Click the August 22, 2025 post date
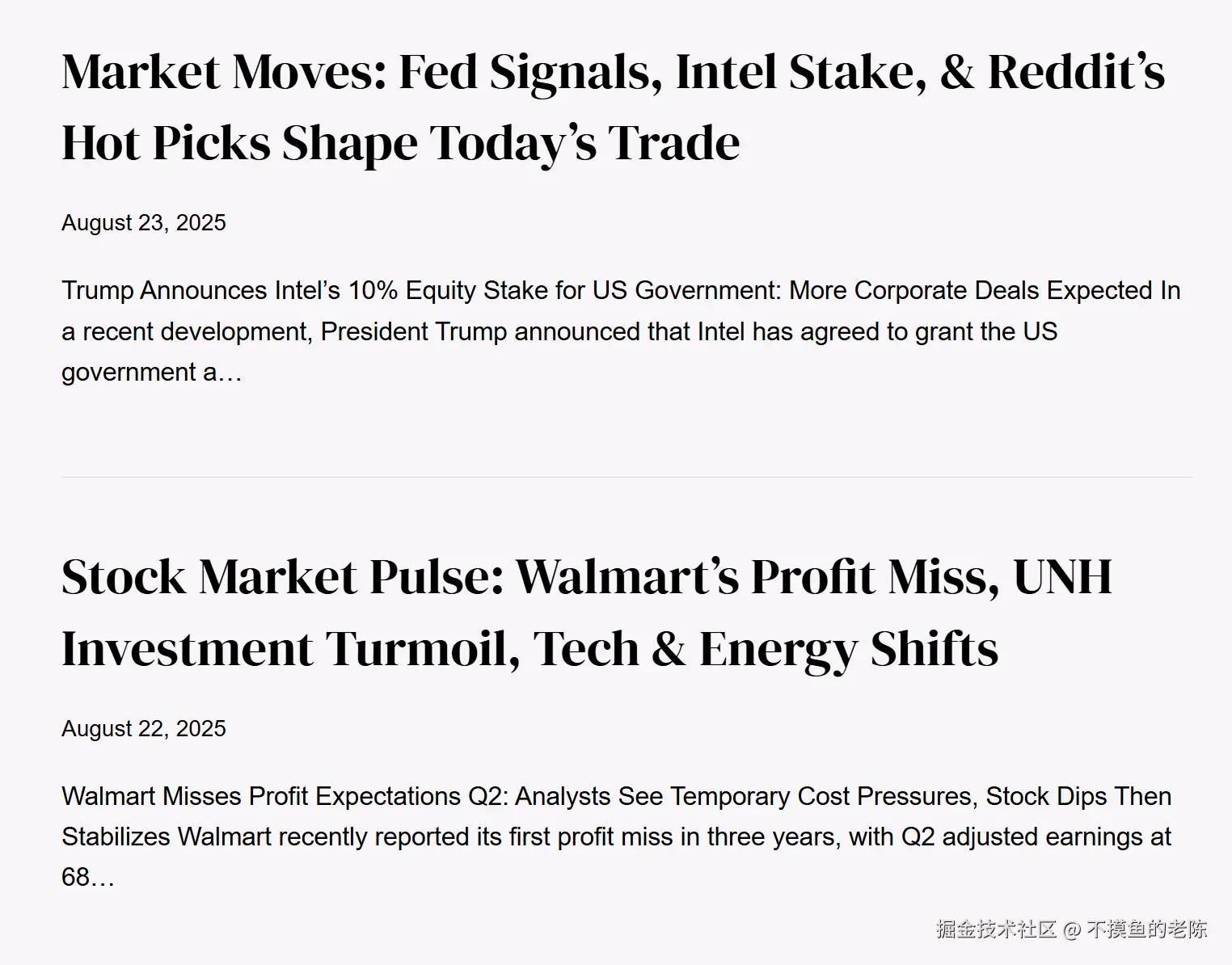Screen dimensions: 1232x965 point(144,729)
